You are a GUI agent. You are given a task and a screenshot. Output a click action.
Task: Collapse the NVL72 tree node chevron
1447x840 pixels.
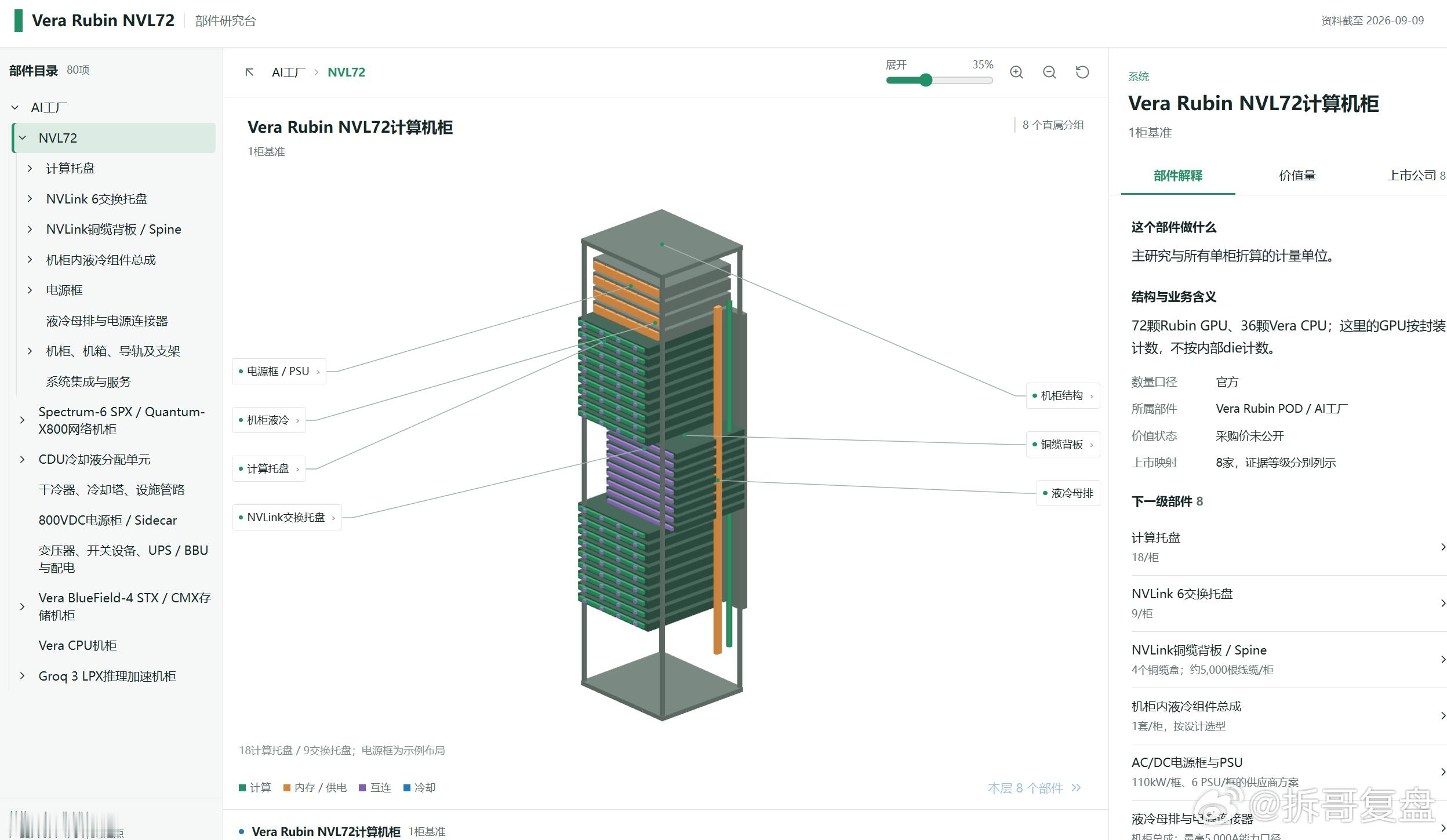[23, 138]
